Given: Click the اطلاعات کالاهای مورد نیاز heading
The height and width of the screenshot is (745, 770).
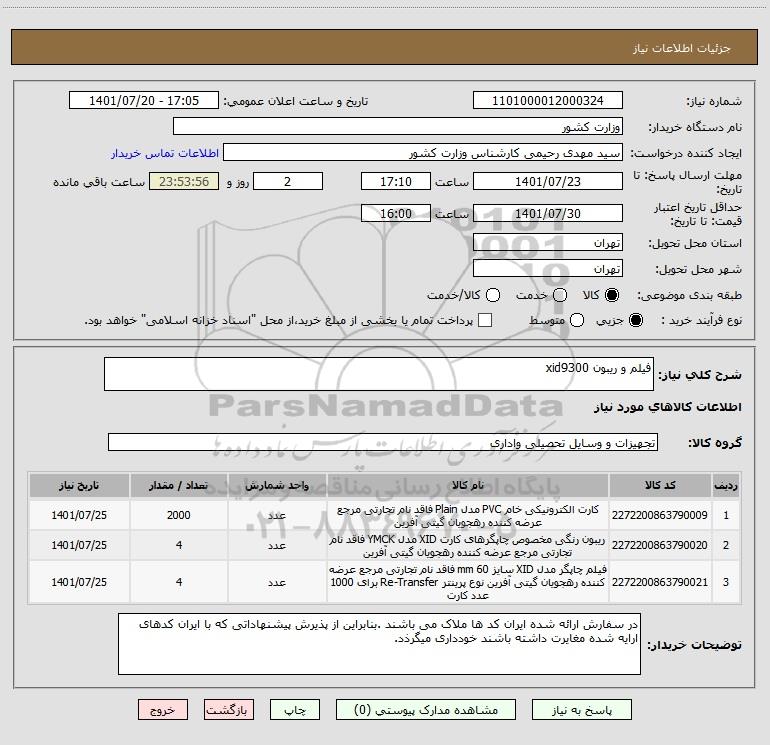Looking at the screenshot, I should coord(668,407).
